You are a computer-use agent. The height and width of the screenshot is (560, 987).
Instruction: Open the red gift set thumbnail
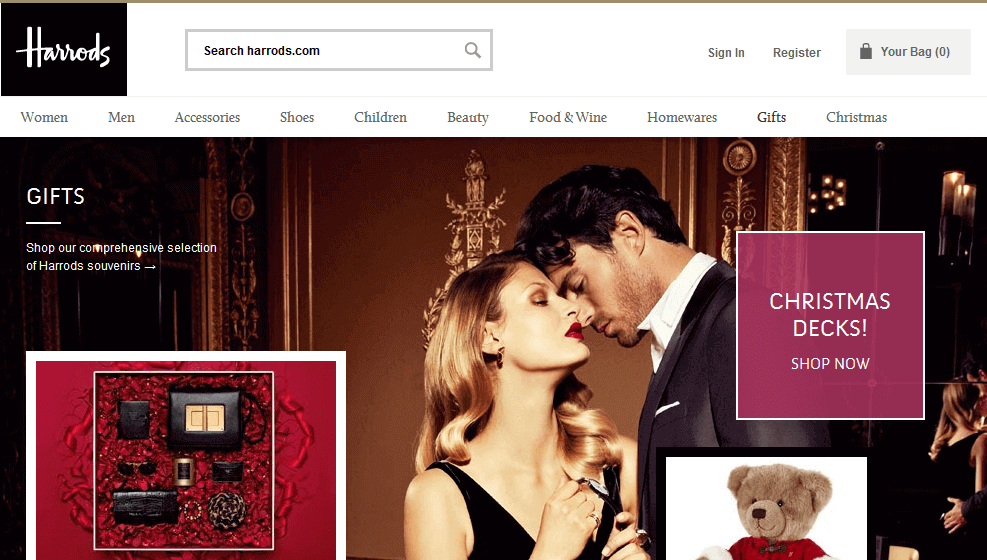(186, 457)
